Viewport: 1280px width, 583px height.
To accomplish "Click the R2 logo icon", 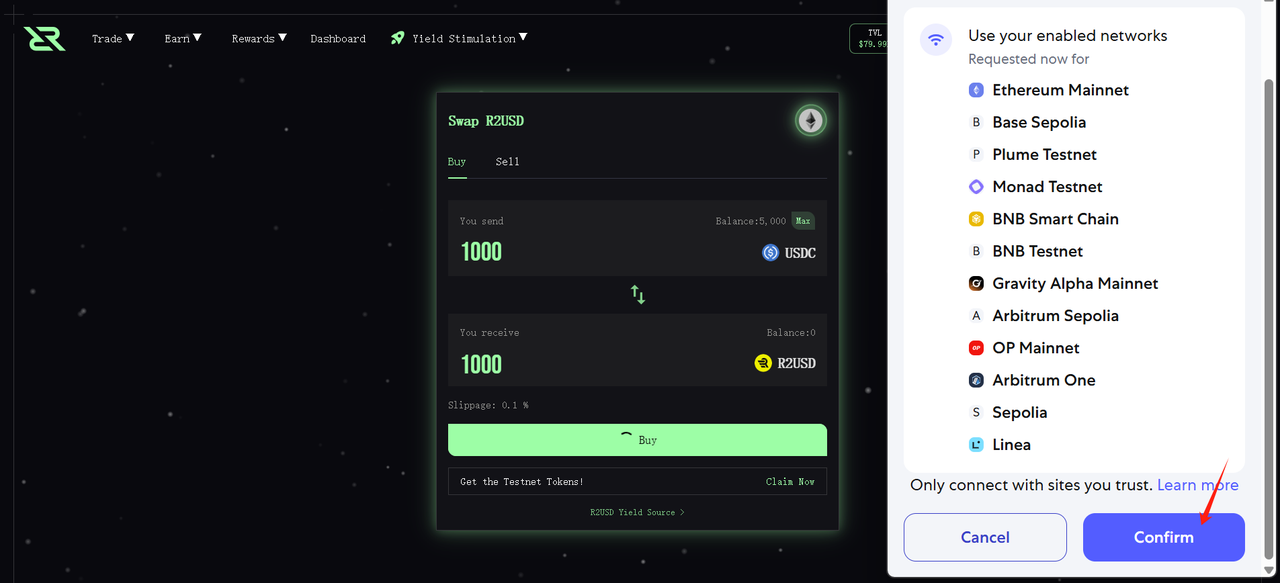I will 45,39.
